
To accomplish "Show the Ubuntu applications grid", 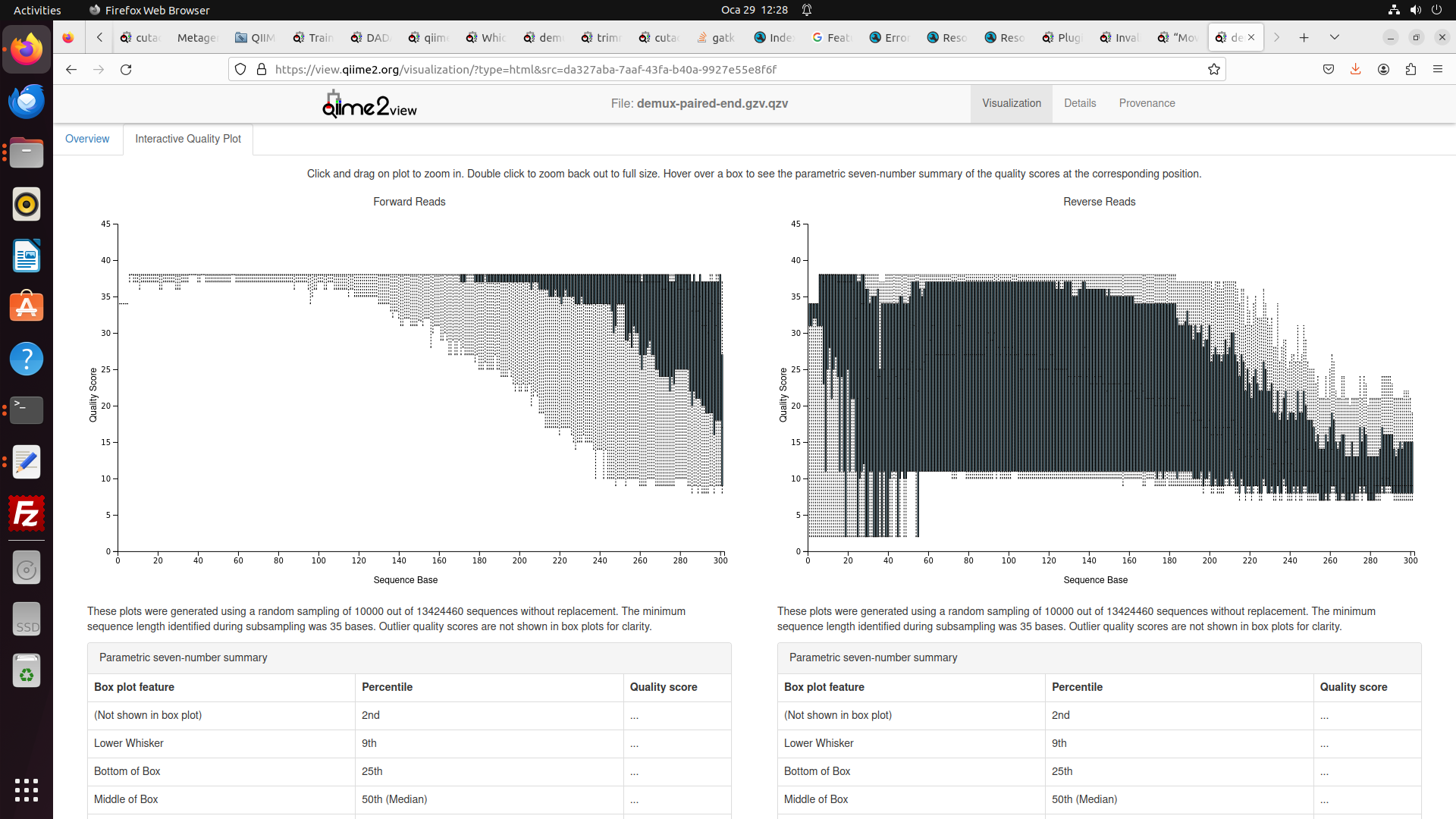I will coord(27,789).
